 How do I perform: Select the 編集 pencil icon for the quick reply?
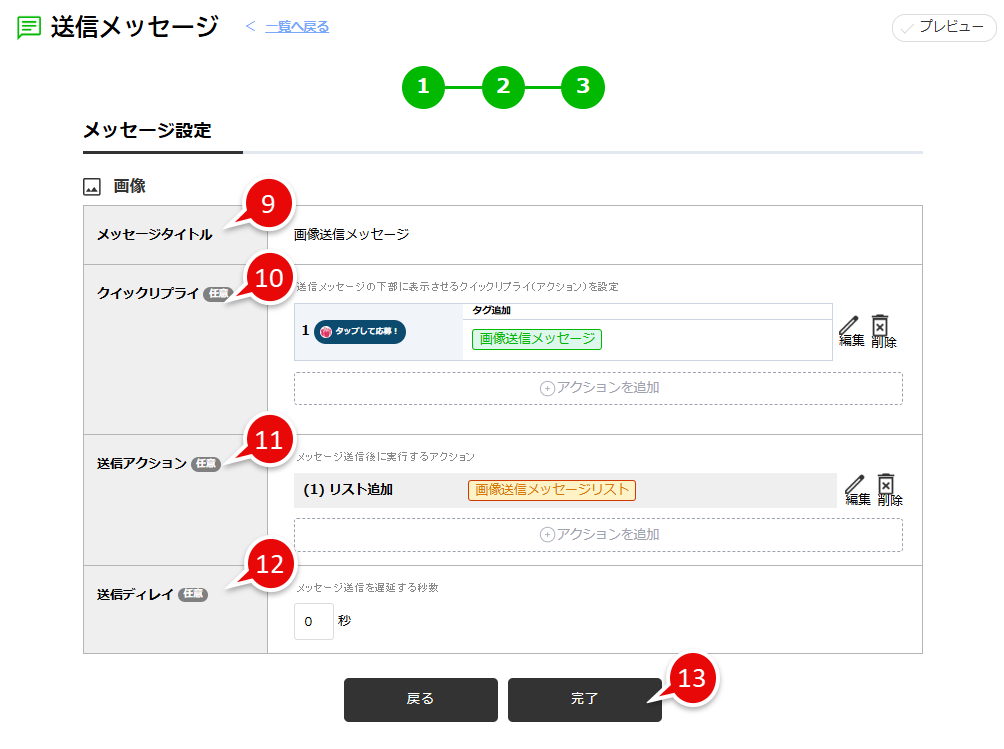[x=849, y=327]
